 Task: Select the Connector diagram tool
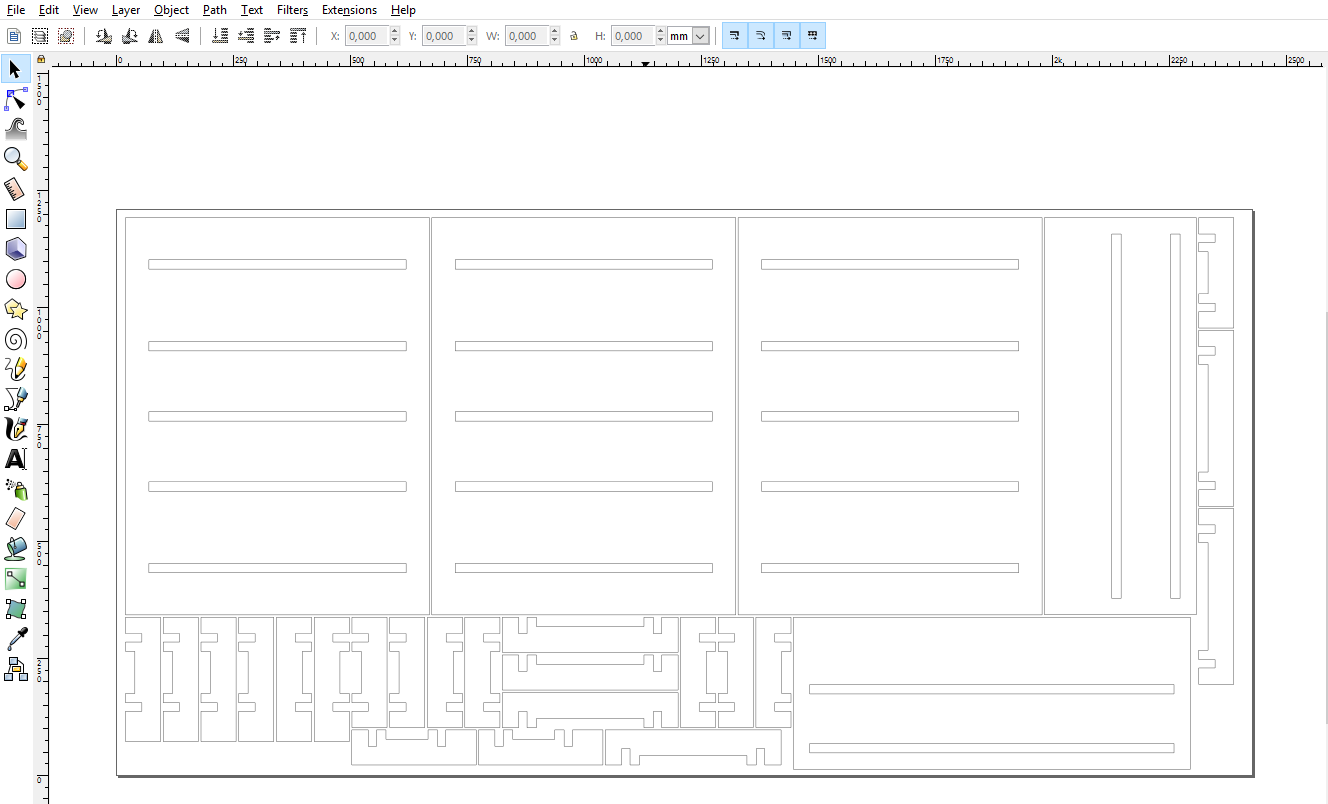coord(15,669)
